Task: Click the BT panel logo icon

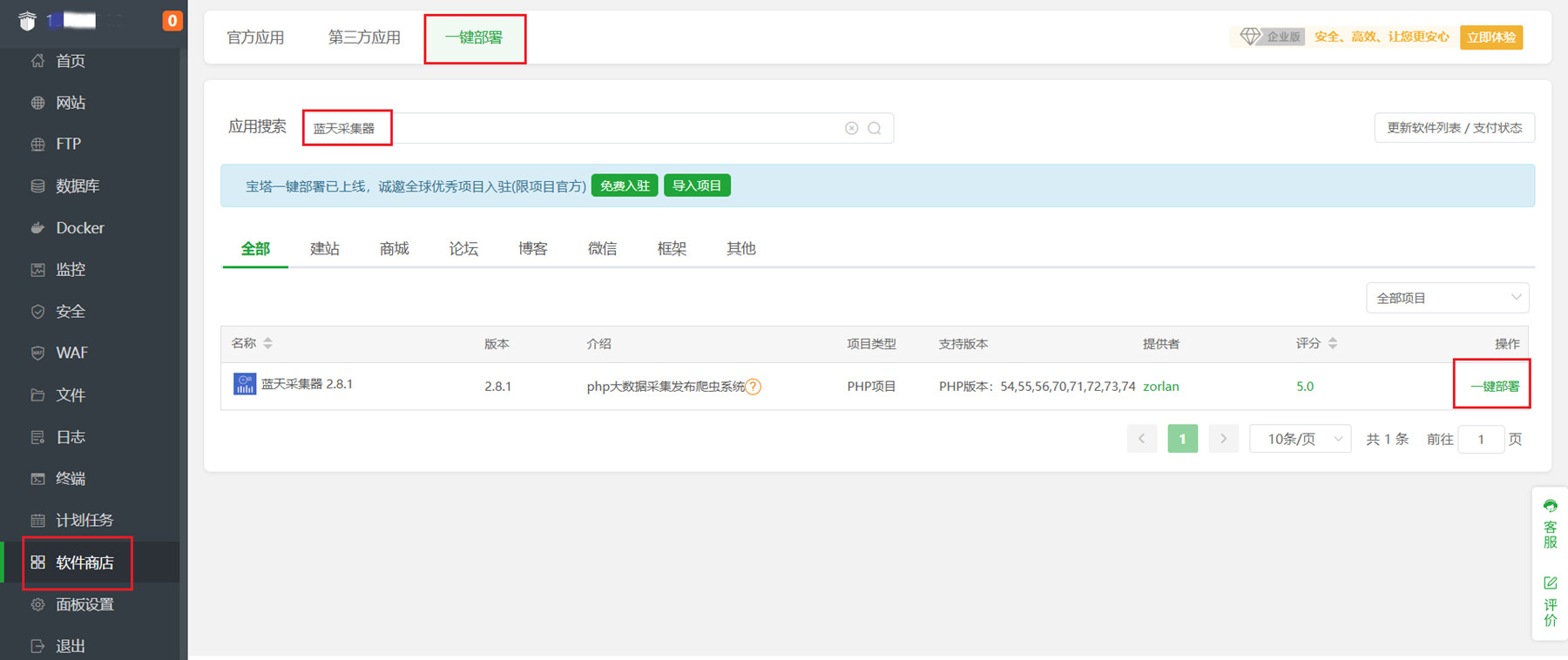Action: pyautogui.click(x=28, y=21)
